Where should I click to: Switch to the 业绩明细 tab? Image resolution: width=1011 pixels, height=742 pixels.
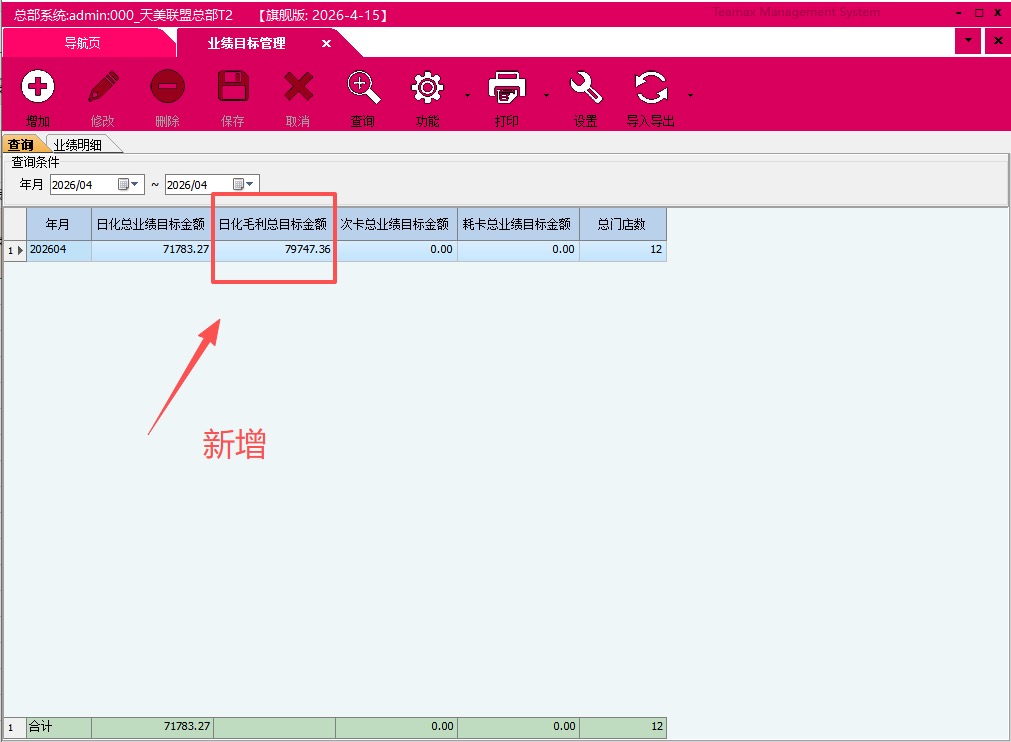coord(78,145)
